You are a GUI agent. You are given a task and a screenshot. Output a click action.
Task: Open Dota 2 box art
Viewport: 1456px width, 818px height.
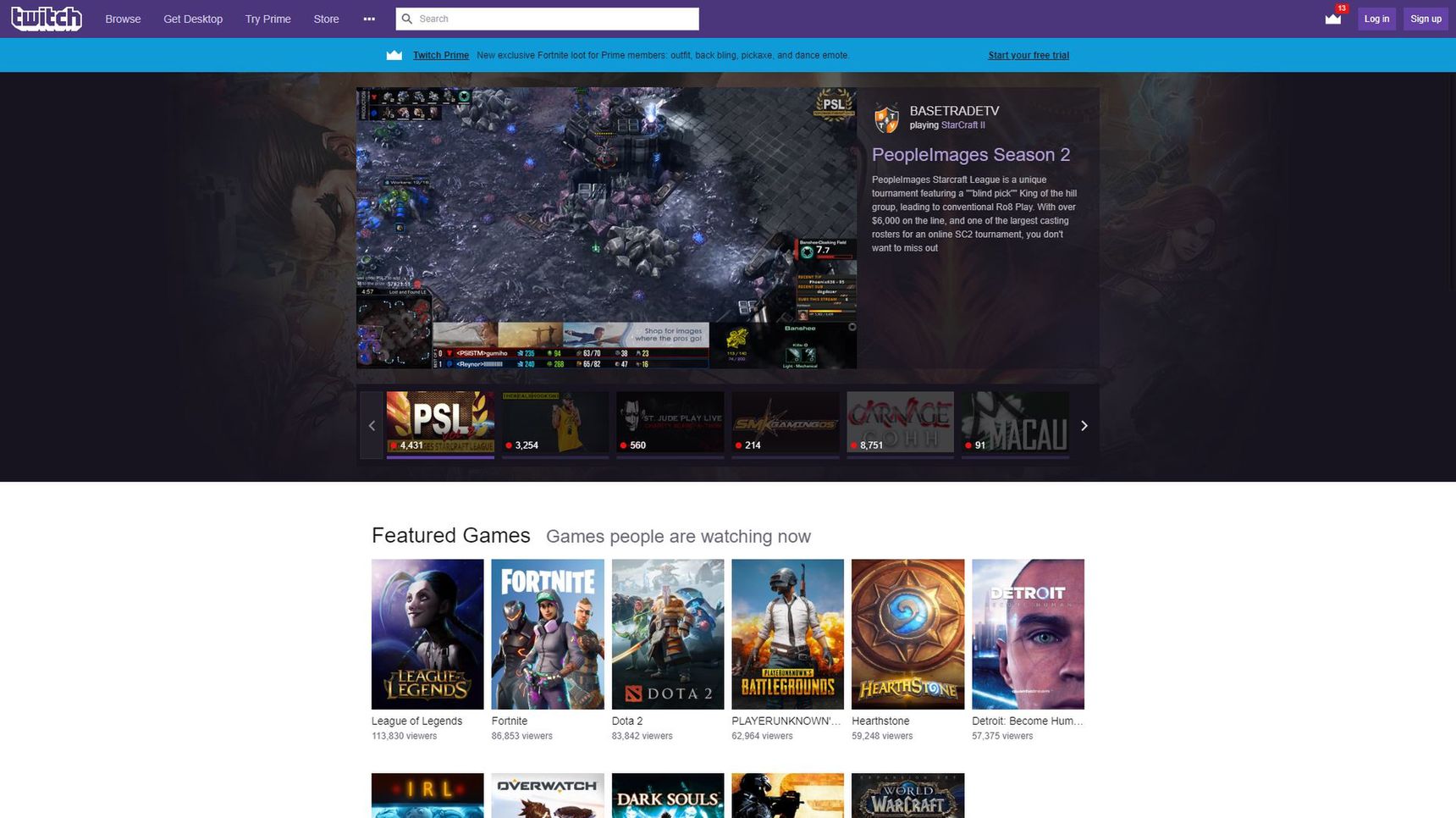pyautogui.click(x=668, y=634)
